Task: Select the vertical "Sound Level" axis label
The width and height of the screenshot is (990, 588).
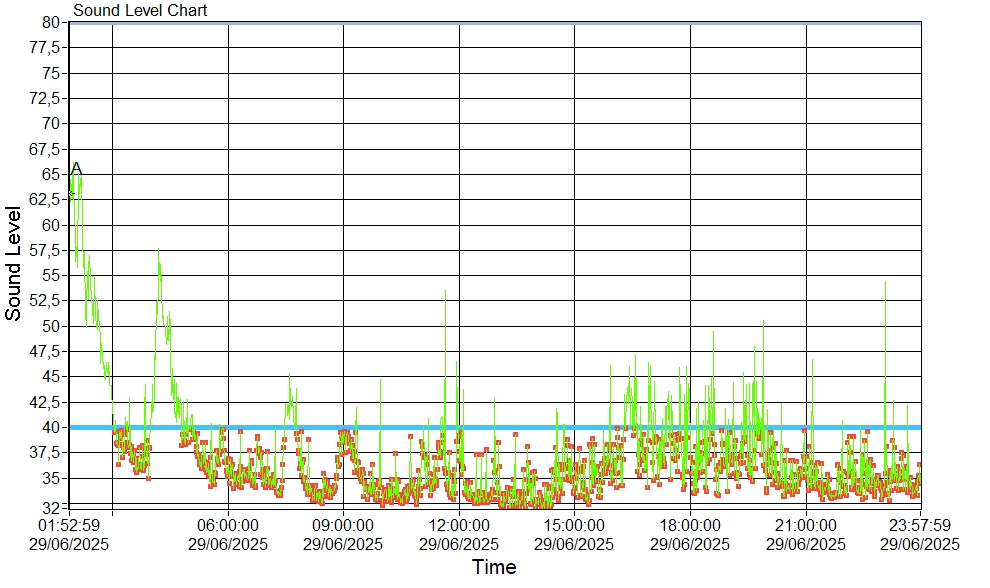Action: click(x=14, y=263)
